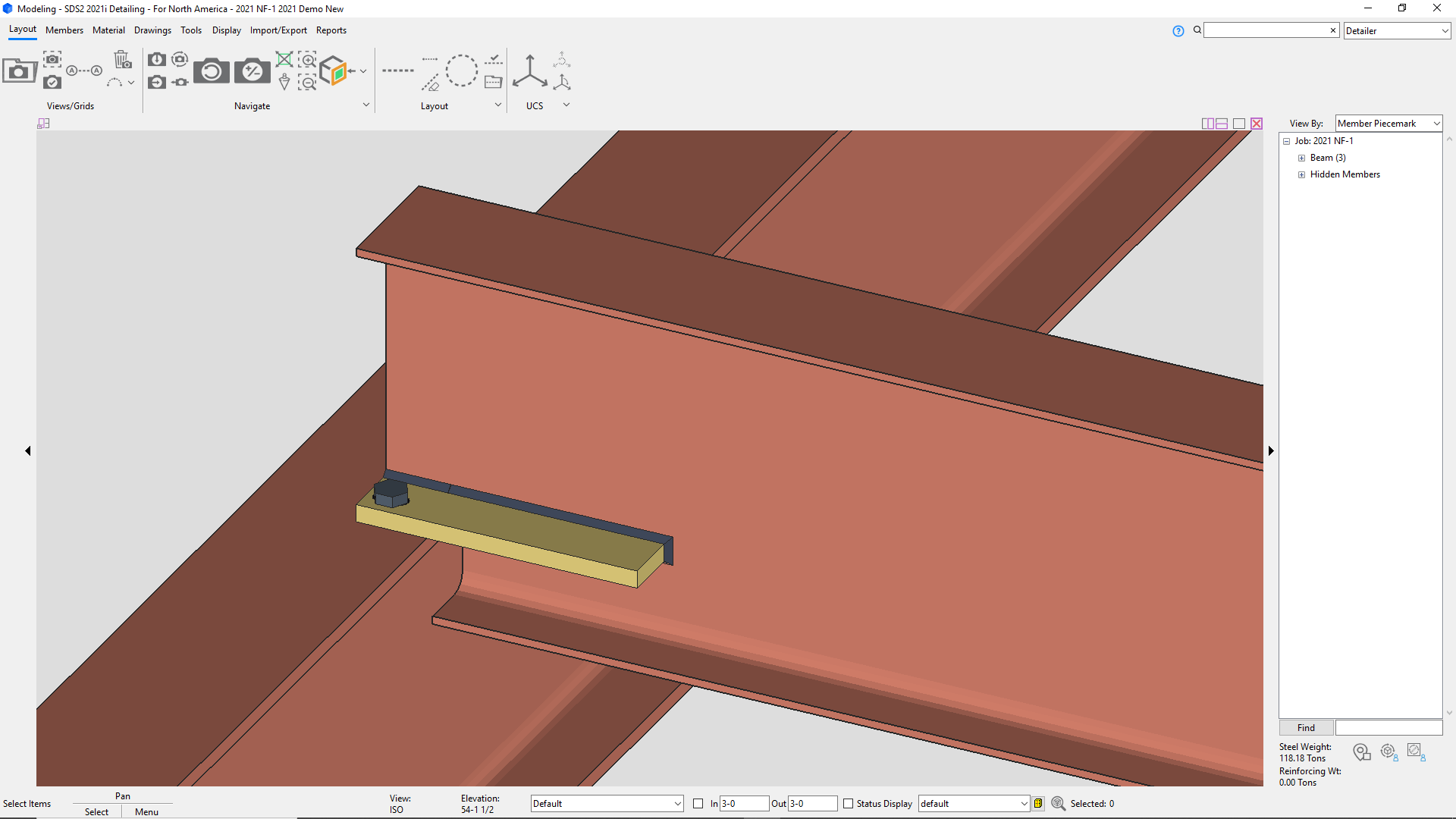Click the UCS axes icon
Image resolution: width=1456 pixels, height=819 pixels.
pyautogui.click(x=530, y=71)
